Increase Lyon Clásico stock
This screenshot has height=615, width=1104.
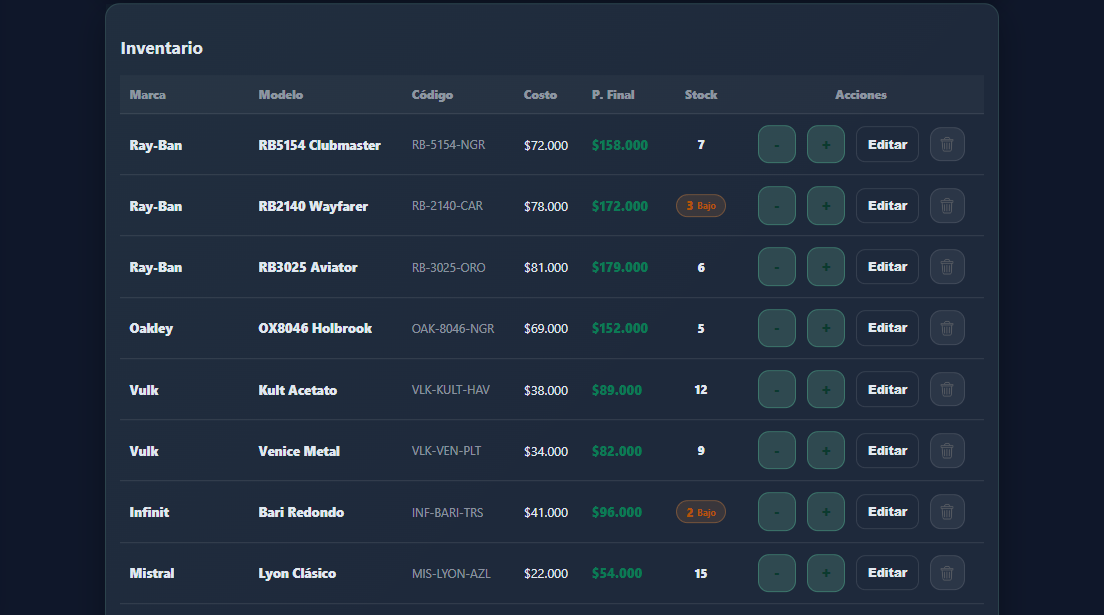point(826,573)
